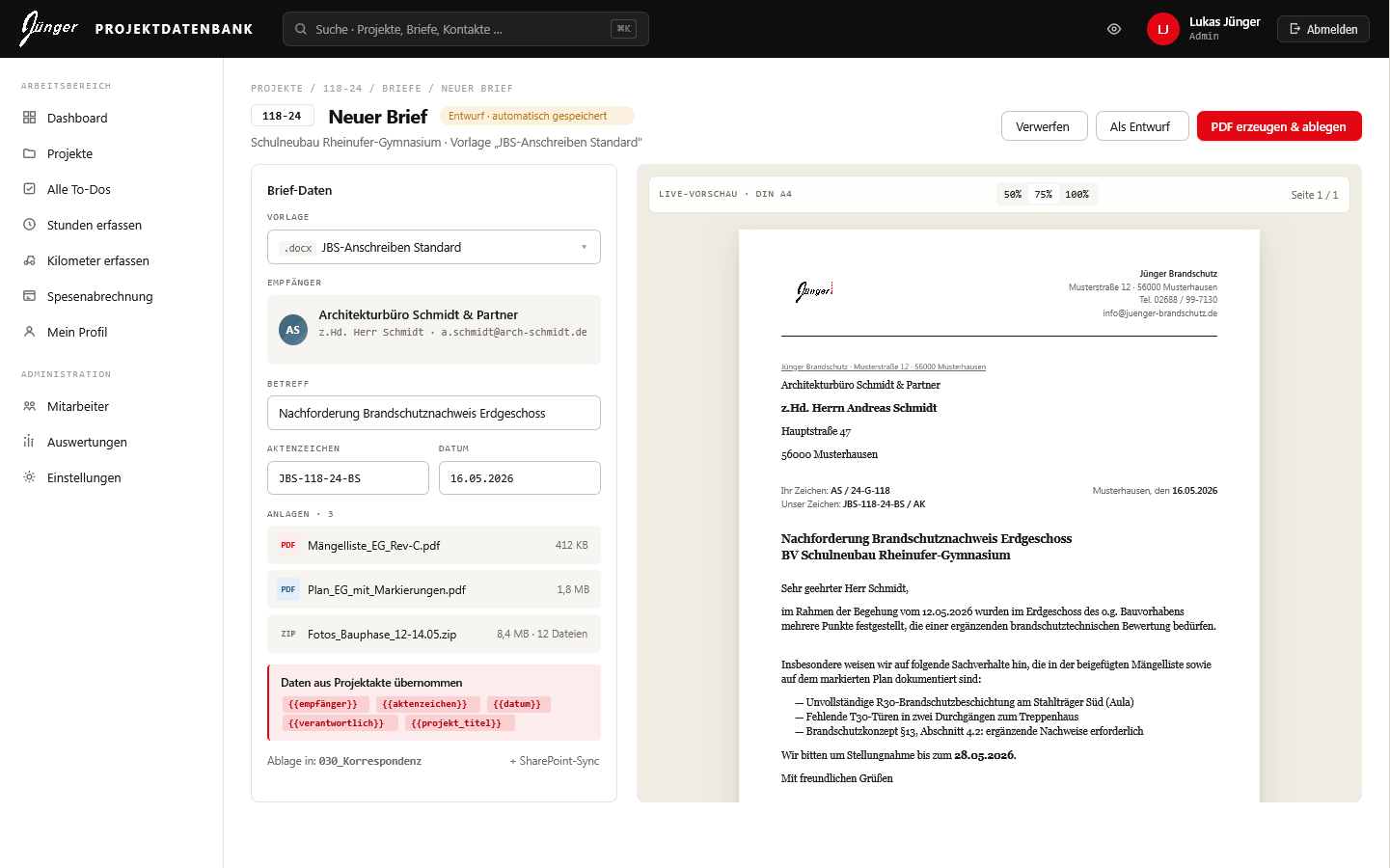Click the letter preview page
Screen dimensions: 1390x868
(999, 516)
